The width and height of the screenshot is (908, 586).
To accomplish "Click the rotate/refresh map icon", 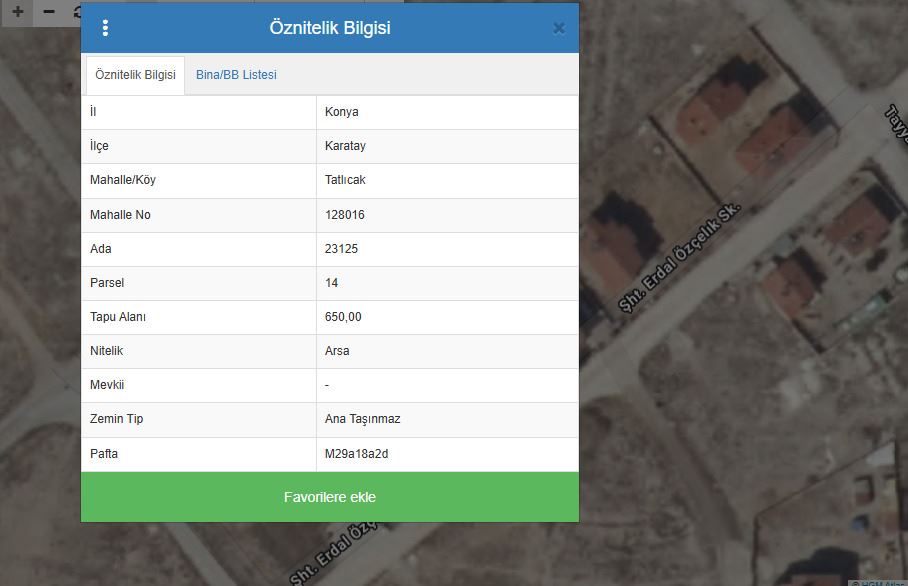I will (77, 12).
